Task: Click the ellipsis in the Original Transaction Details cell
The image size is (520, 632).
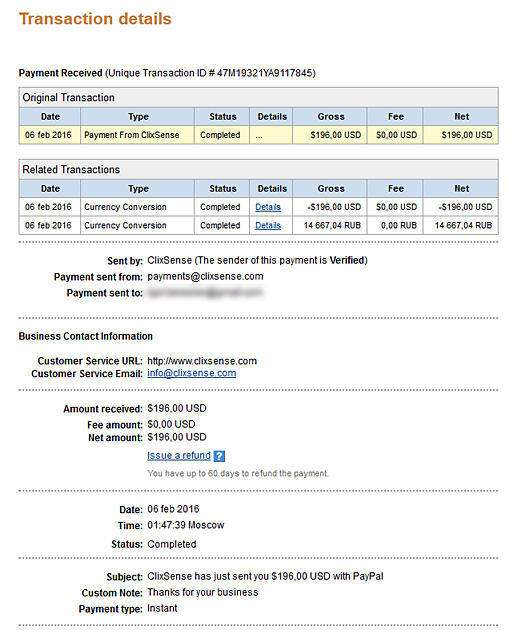Action: pyautogui.click(x=259, y=136)
